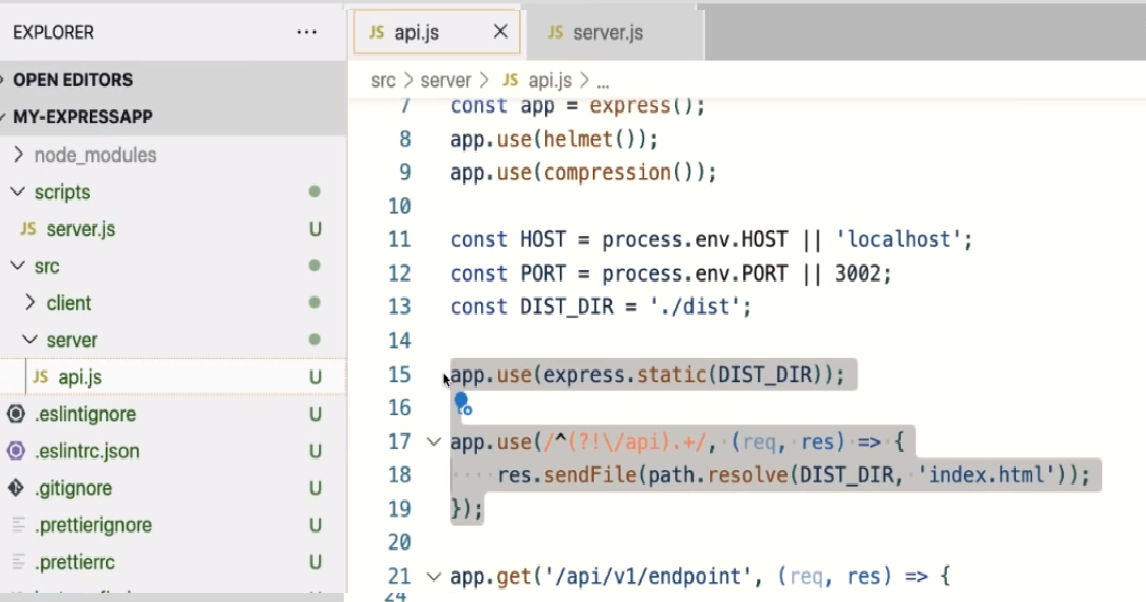Open the .gitignore file
The image size is (1146, 602).
72,488
